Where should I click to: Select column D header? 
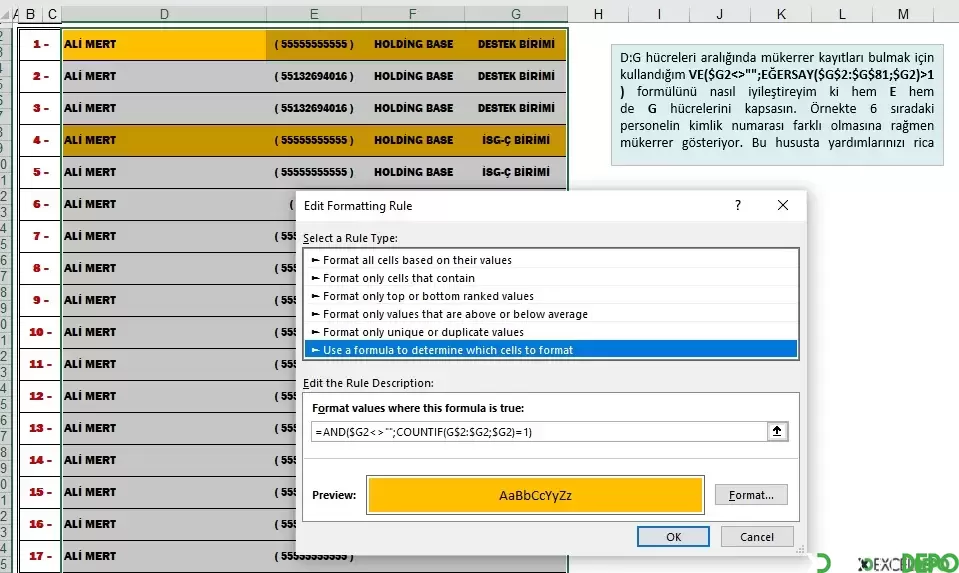tap(164, 14)
